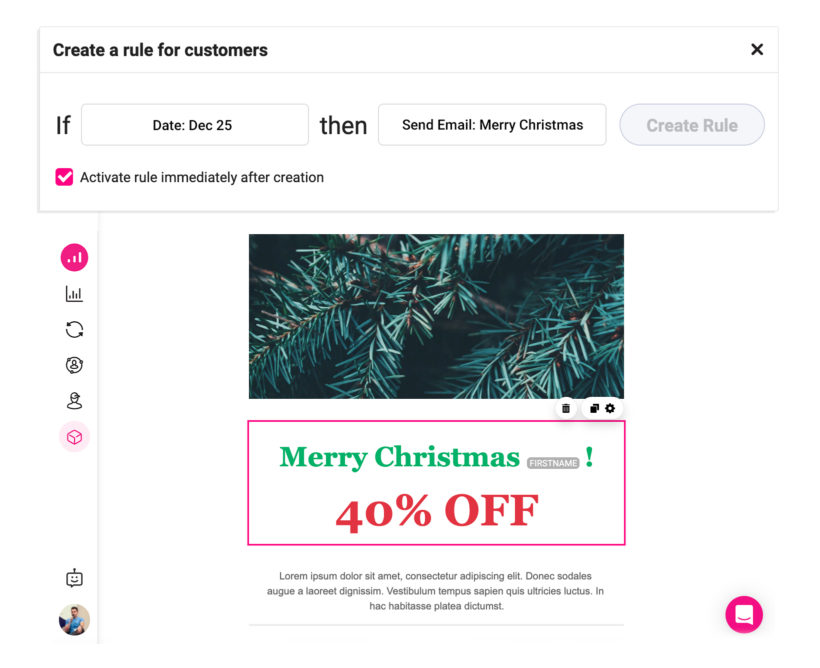Select the customer profile circle icon

pos(74,366)
